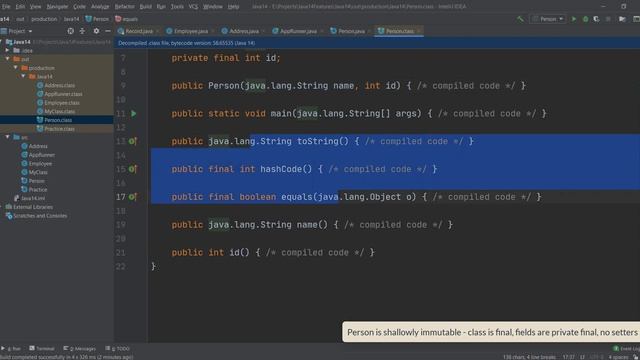Click the Build project hammer icon
Screen dimensions: 640x360
pyautogui.click(x=520, y=19)
